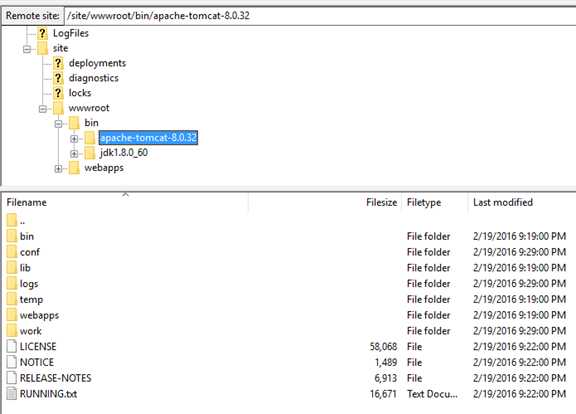Viewport: 576px width, 414px height.
Task: Click the 16,671 filesize value
Action: 383,394
